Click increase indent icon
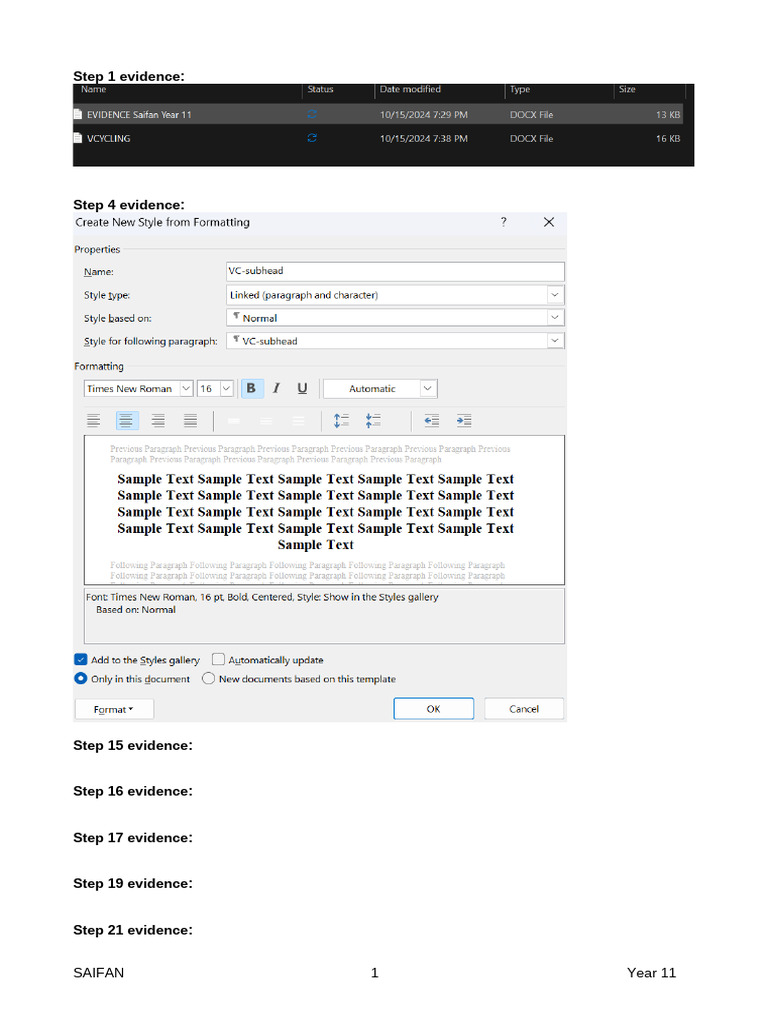 pos(464,421)
